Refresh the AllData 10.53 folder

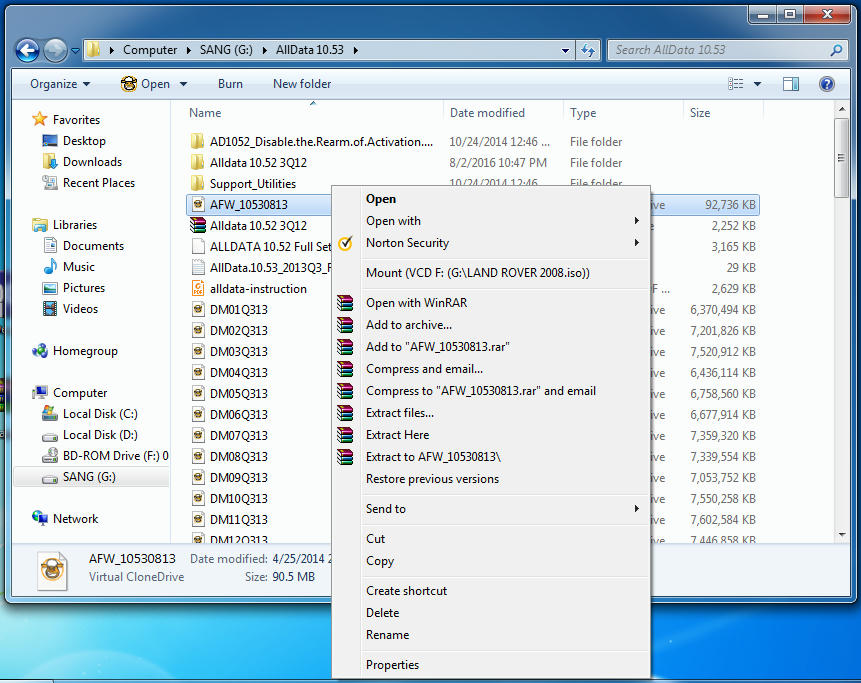tap(588, 51)
